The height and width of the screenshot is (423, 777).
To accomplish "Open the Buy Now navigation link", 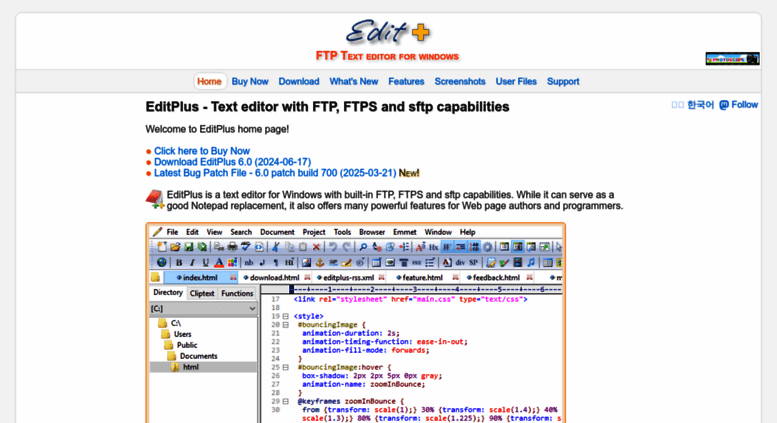I will click(x=250, y=81).
